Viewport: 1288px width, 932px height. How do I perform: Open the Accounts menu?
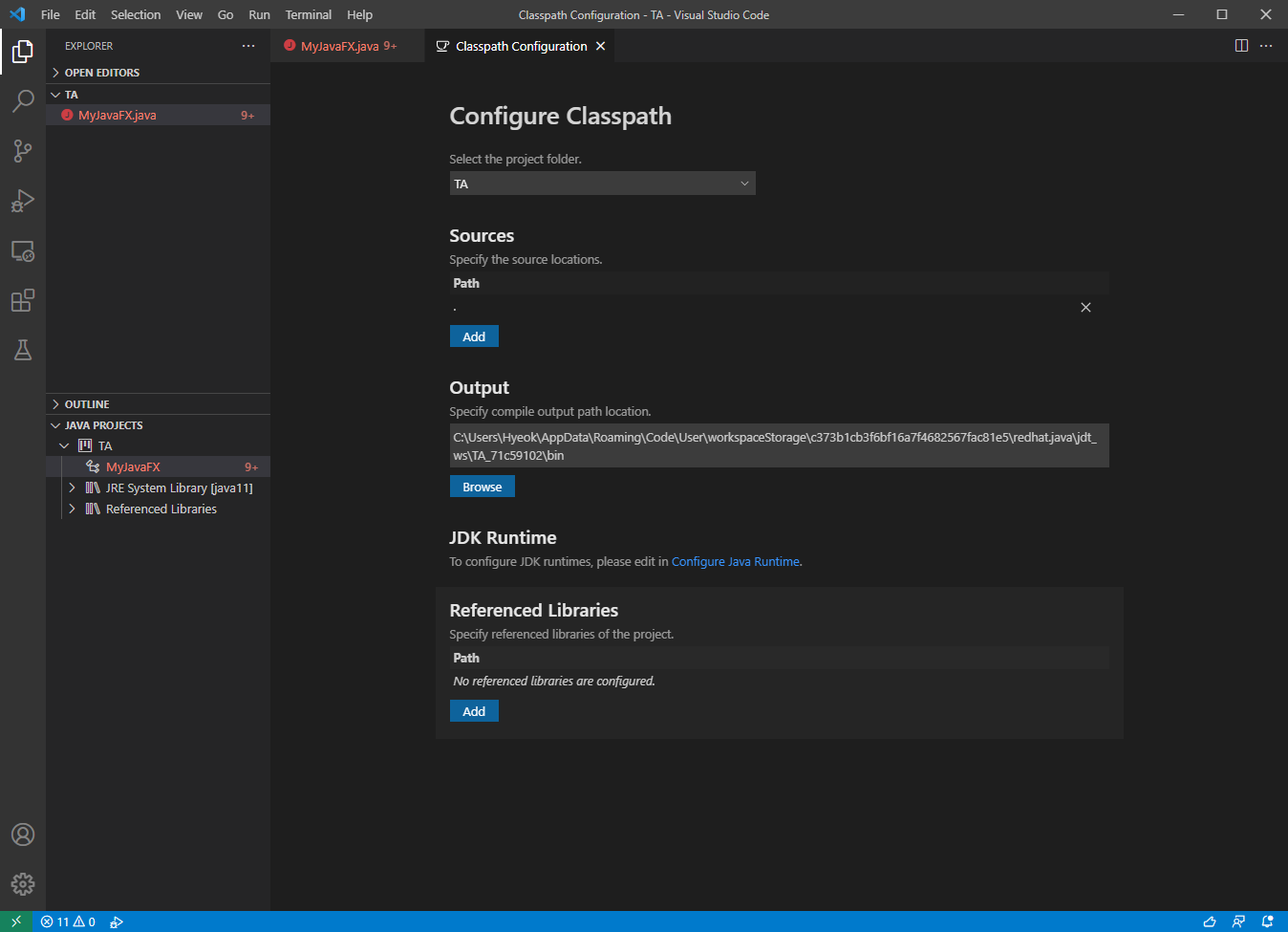pyautogui.click(x=23, y=834)
